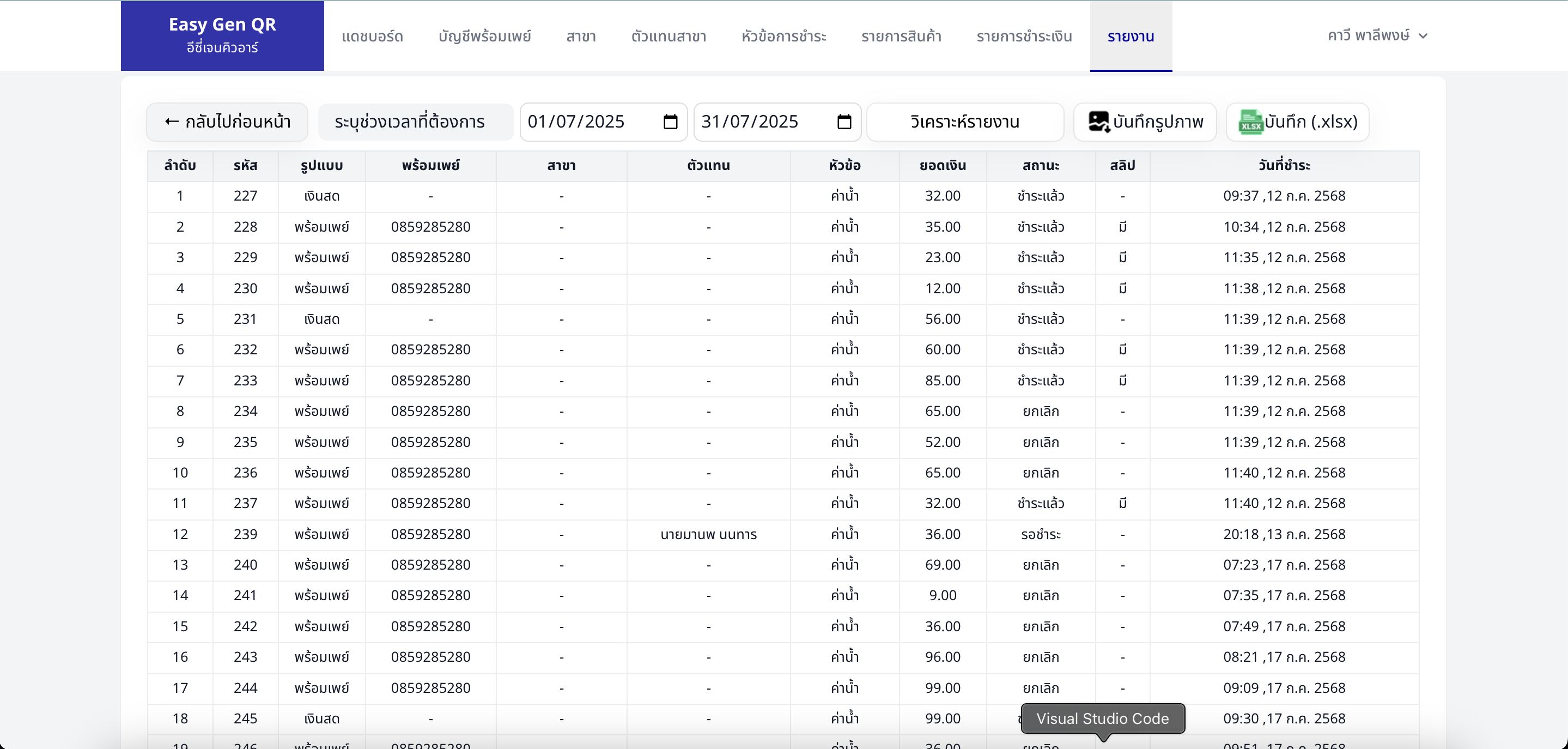The height and width of the screenshot is (749, 1568).
Task: Go back with กลับไปก่อนหน้า button
Action: click(227, 122)
